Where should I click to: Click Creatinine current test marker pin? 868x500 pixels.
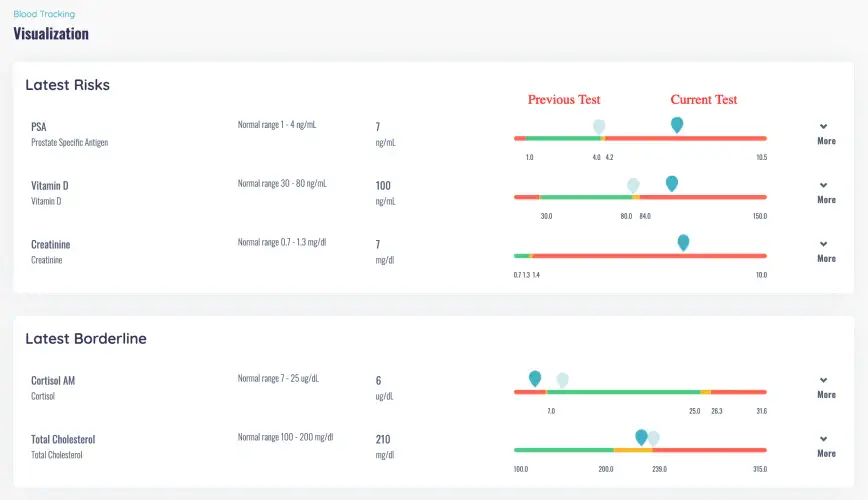click(683, 242)
